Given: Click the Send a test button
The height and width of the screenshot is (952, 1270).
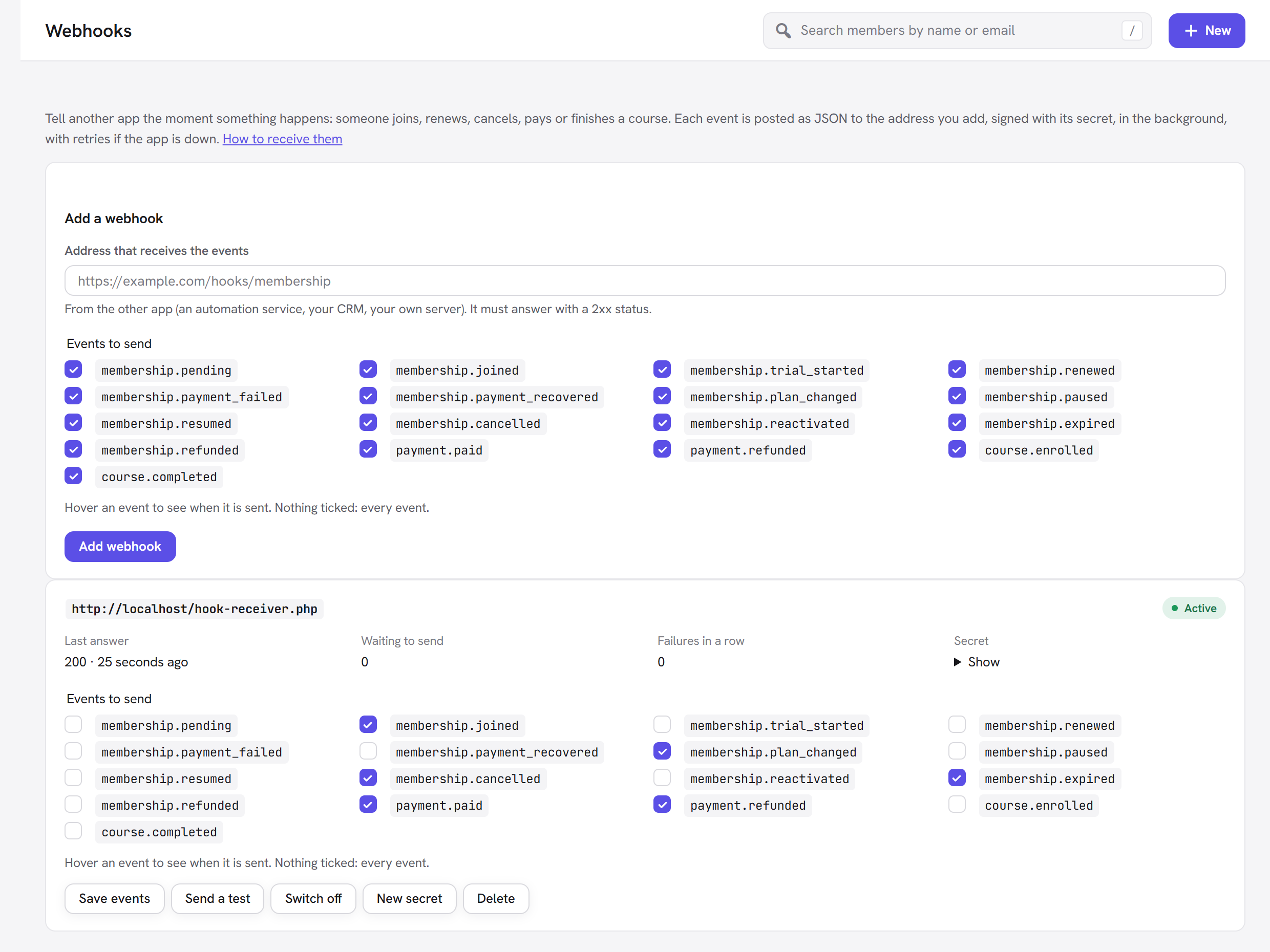Looking at the screenshot, I should 218,898.
